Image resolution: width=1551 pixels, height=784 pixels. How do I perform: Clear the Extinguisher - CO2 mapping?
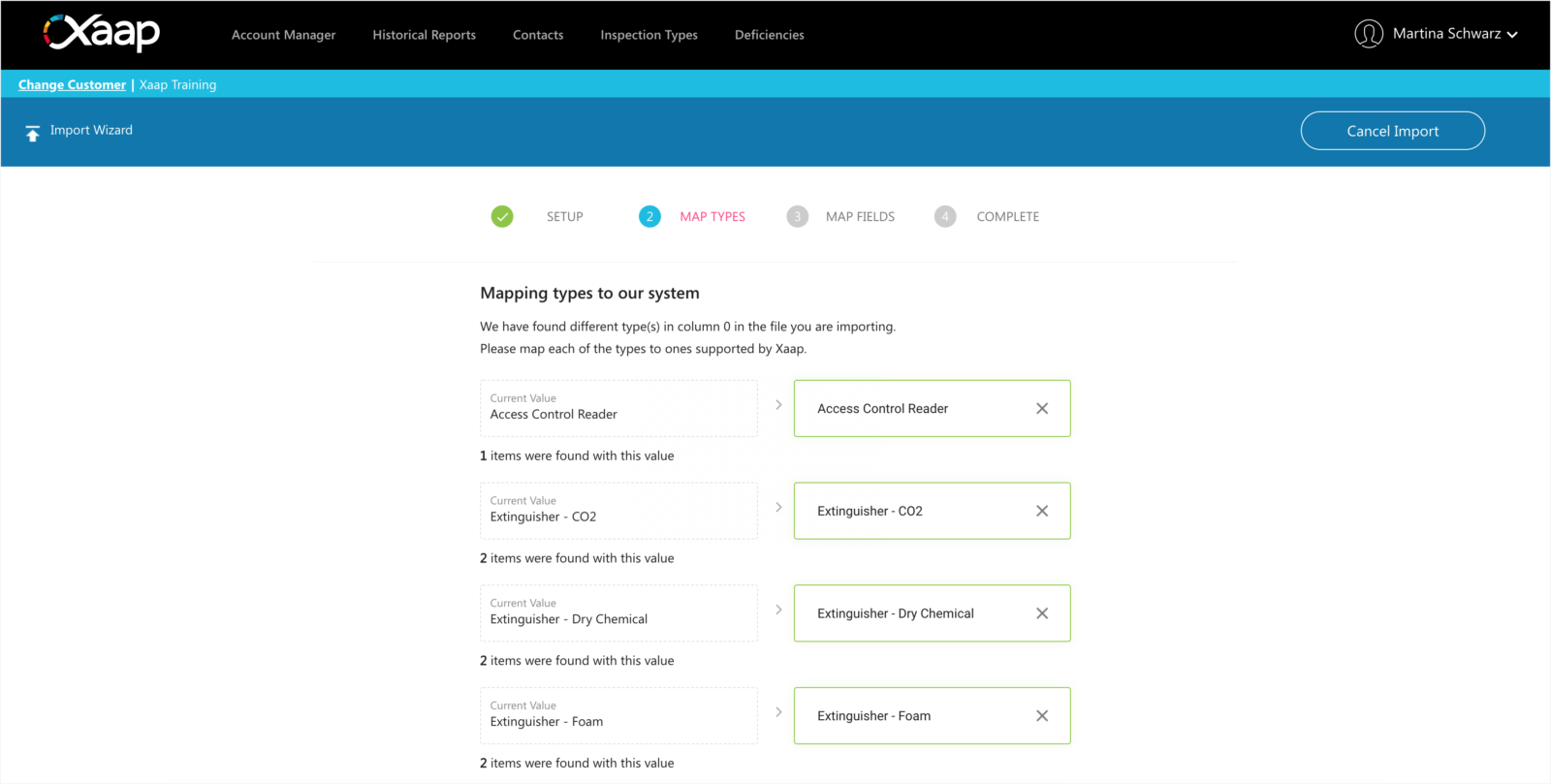1041,512
